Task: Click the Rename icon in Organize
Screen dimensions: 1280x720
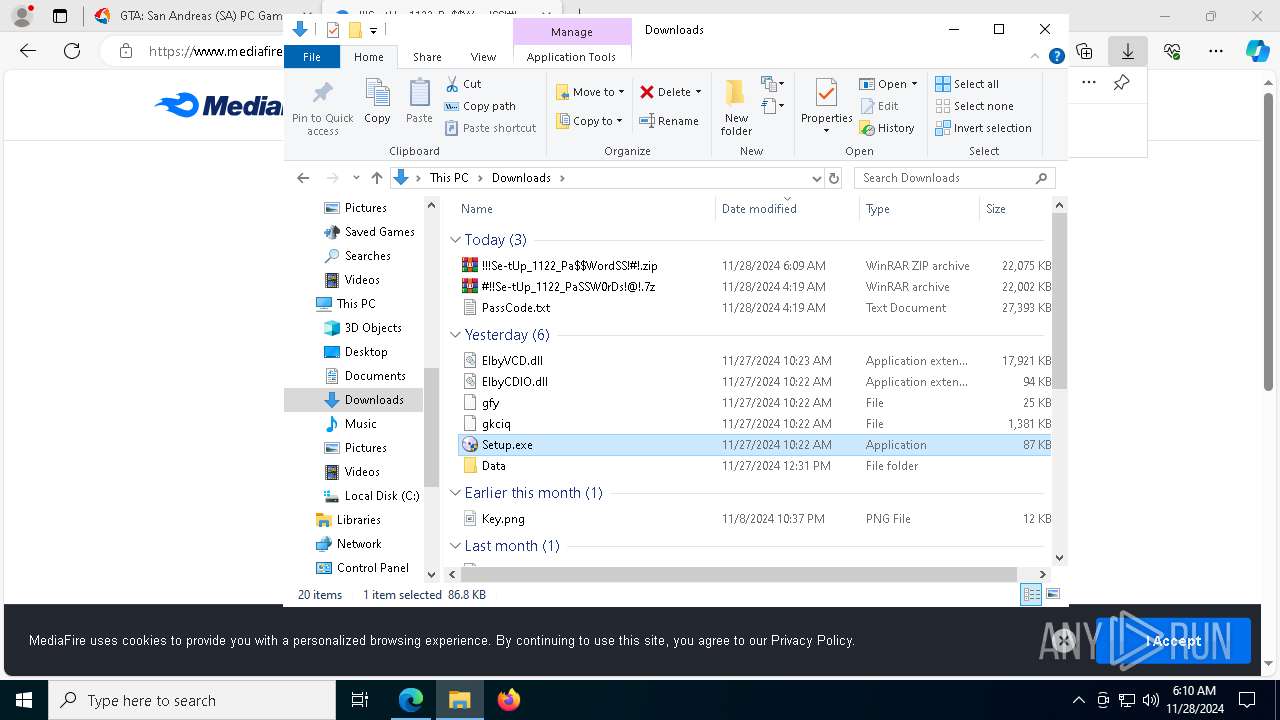Action: click(647, 121)
